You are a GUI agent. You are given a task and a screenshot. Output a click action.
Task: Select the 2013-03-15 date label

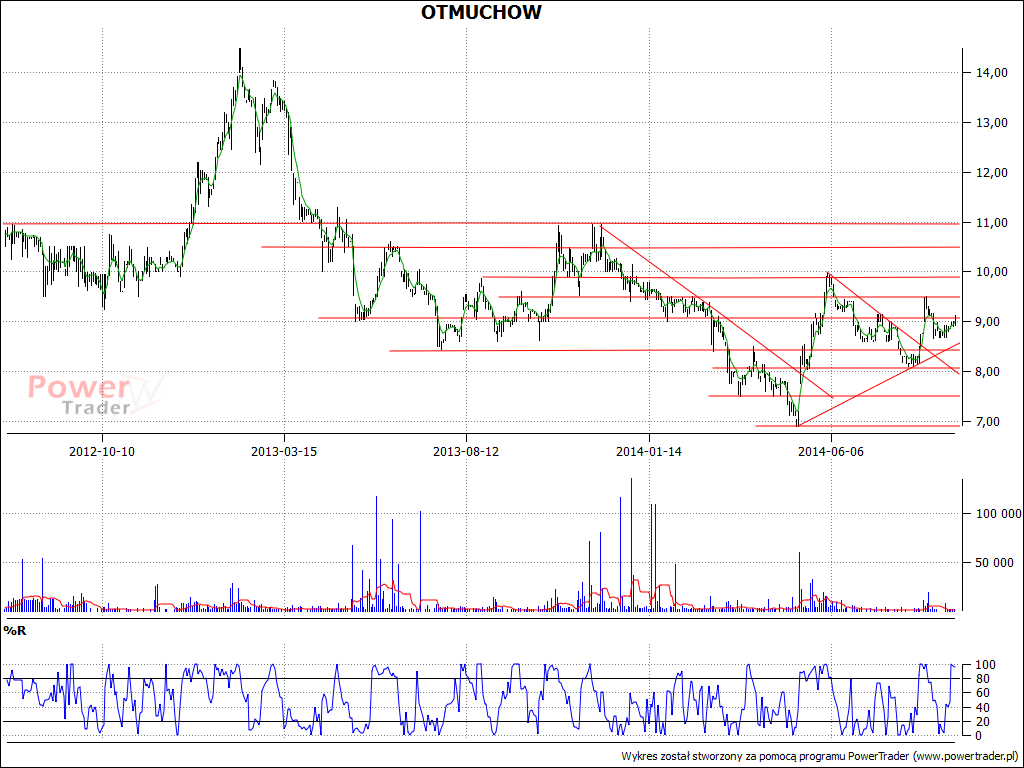tap(284, 451)
